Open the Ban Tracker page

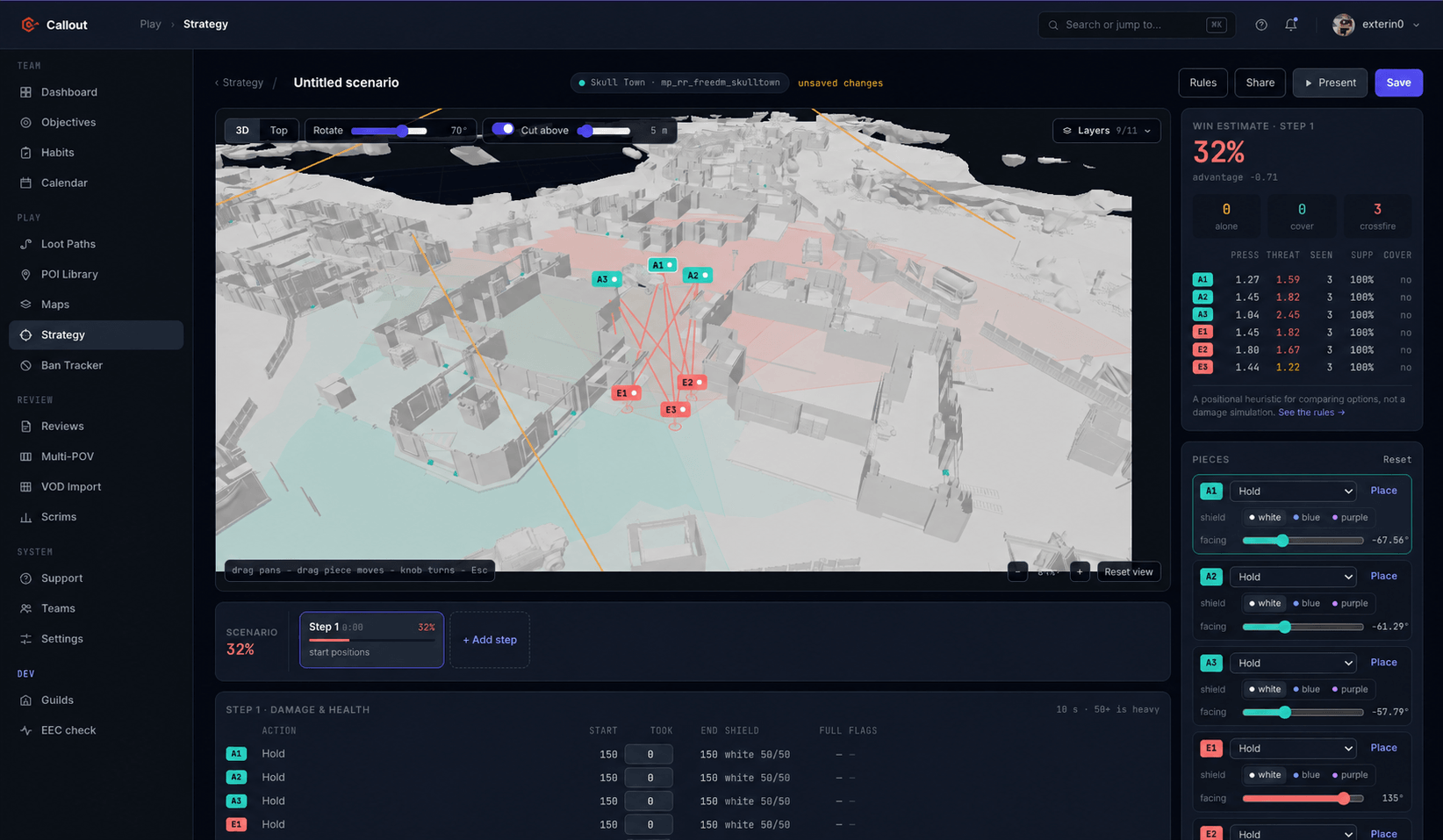[x=96, y=365]
